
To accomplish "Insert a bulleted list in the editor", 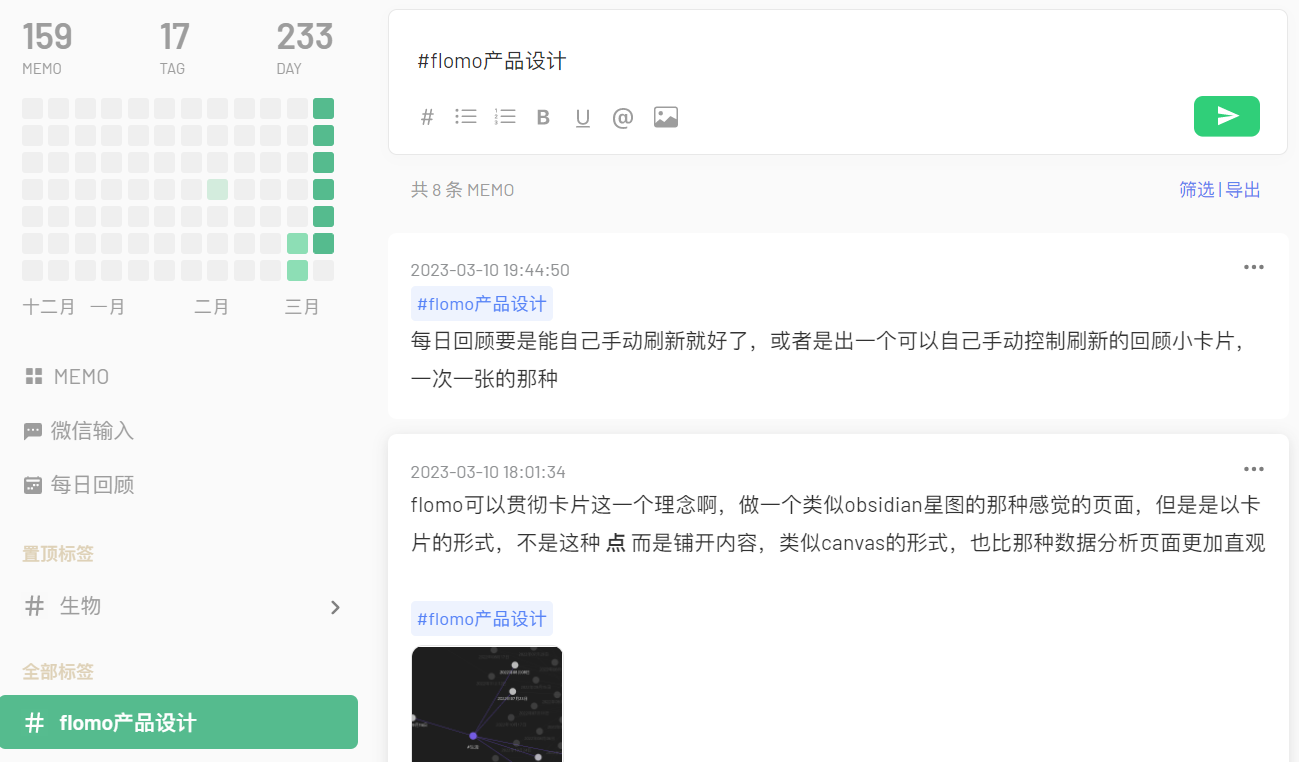I will pyautogui.click(x=465, y=117).
